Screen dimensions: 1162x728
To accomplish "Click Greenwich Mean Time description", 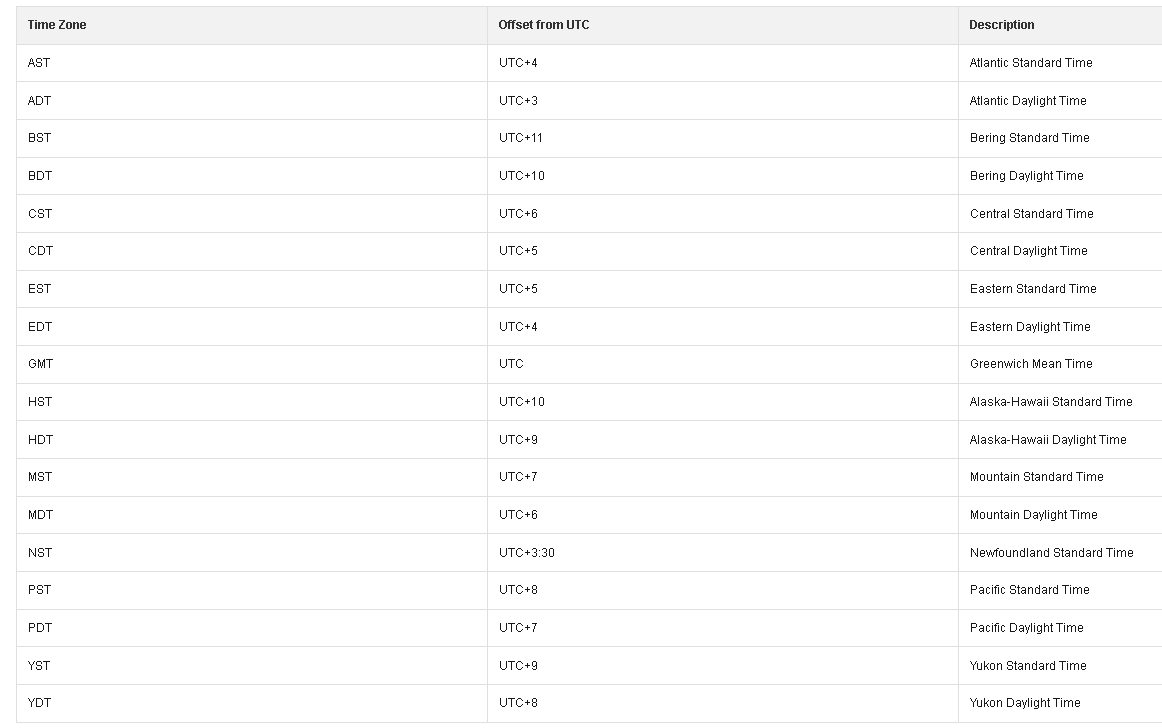I will [1031, 364].
